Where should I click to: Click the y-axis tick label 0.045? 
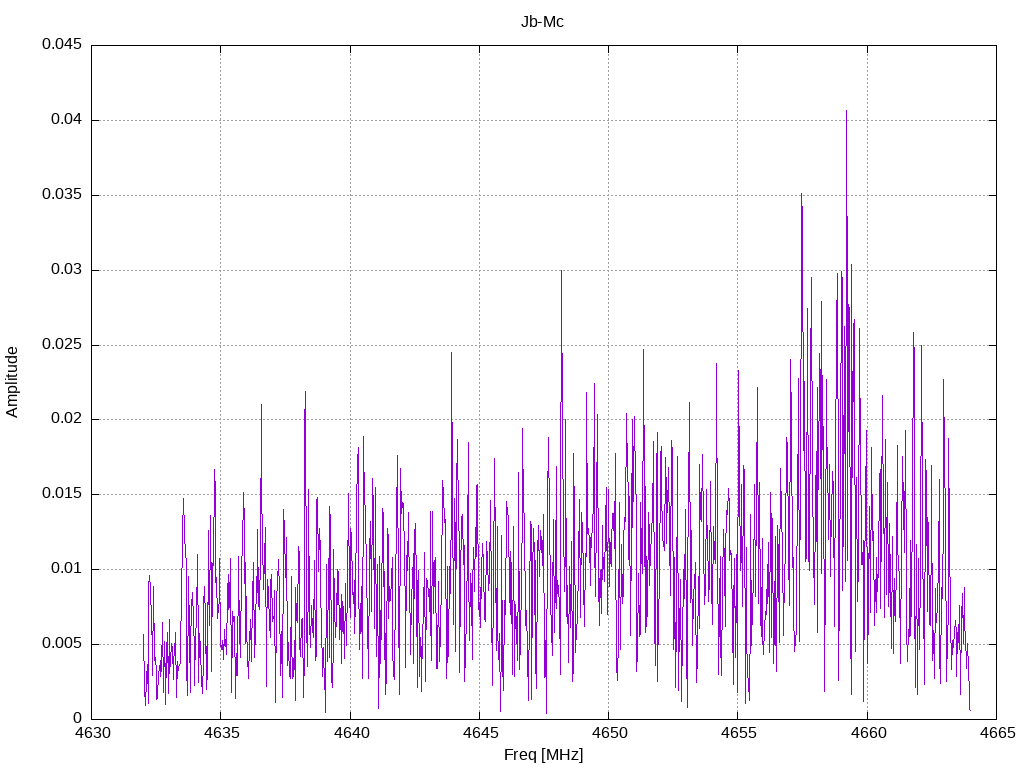pyautogui.click(x=62, y=44)
